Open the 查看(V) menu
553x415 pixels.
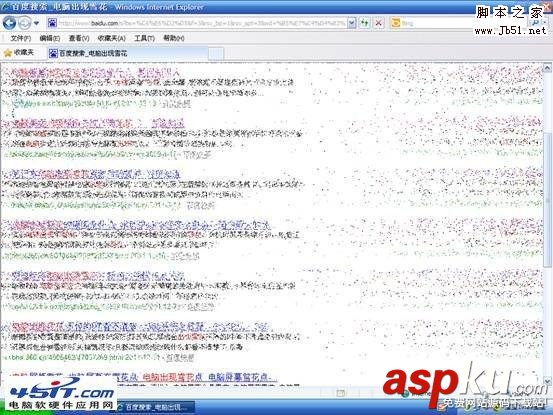[79, 38]
